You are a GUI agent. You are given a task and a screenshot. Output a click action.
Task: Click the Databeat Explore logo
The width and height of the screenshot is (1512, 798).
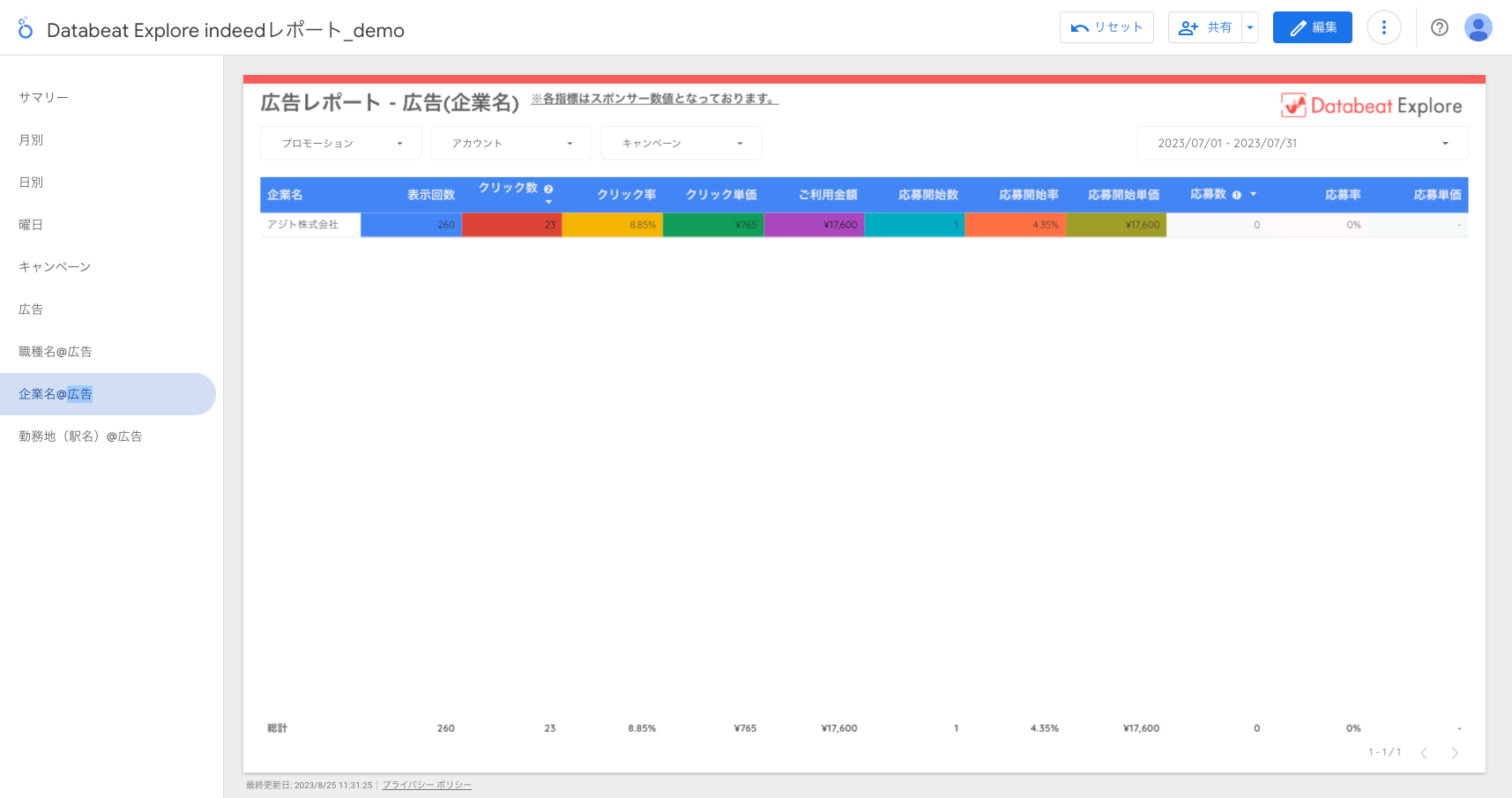[x=1371, y=106]
